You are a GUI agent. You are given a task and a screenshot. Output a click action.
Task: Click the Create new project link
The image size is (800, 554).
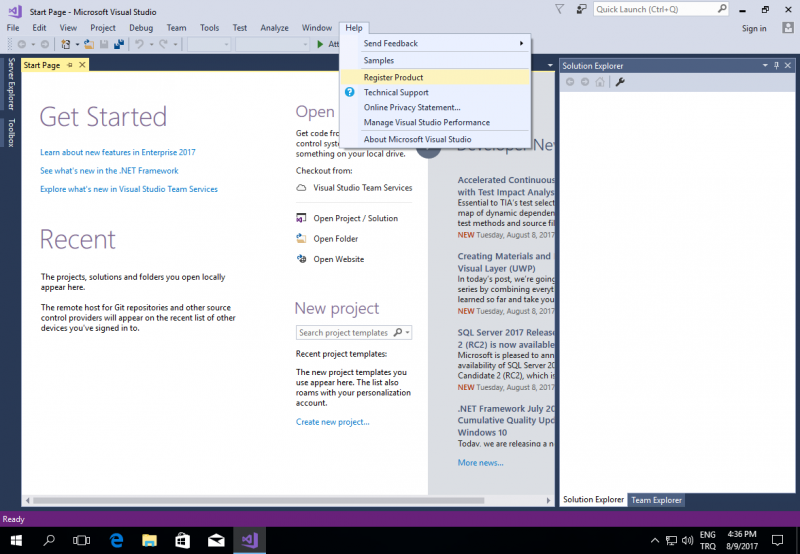[333, 422]
